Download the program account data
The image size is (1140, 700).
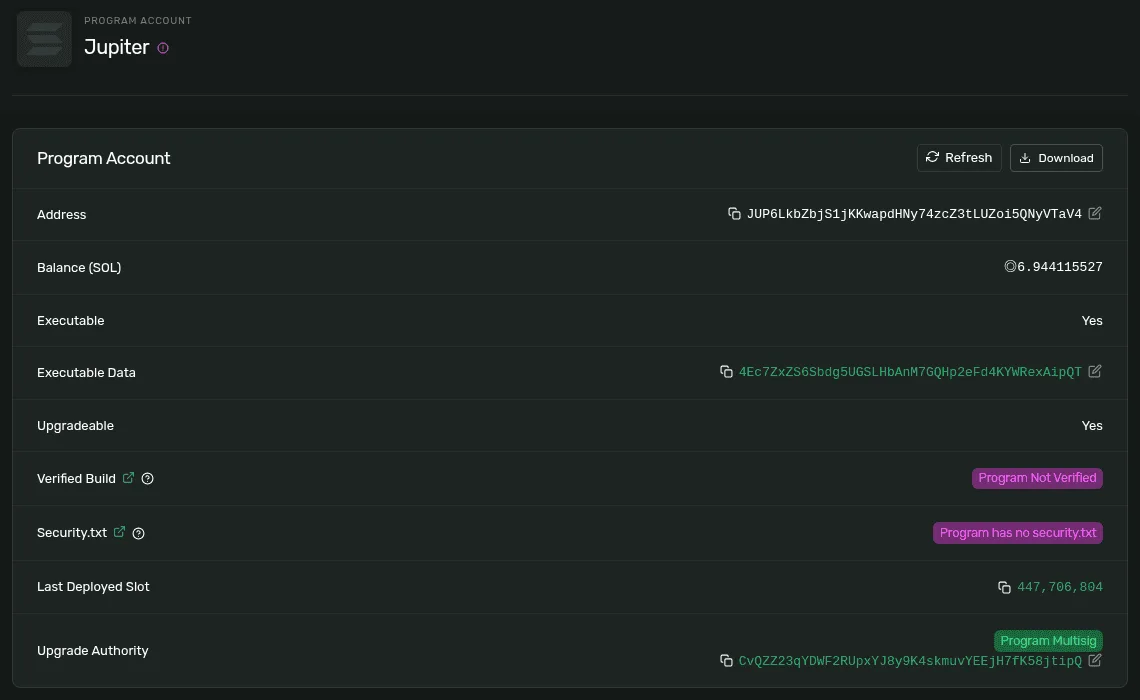(1056, 158)
